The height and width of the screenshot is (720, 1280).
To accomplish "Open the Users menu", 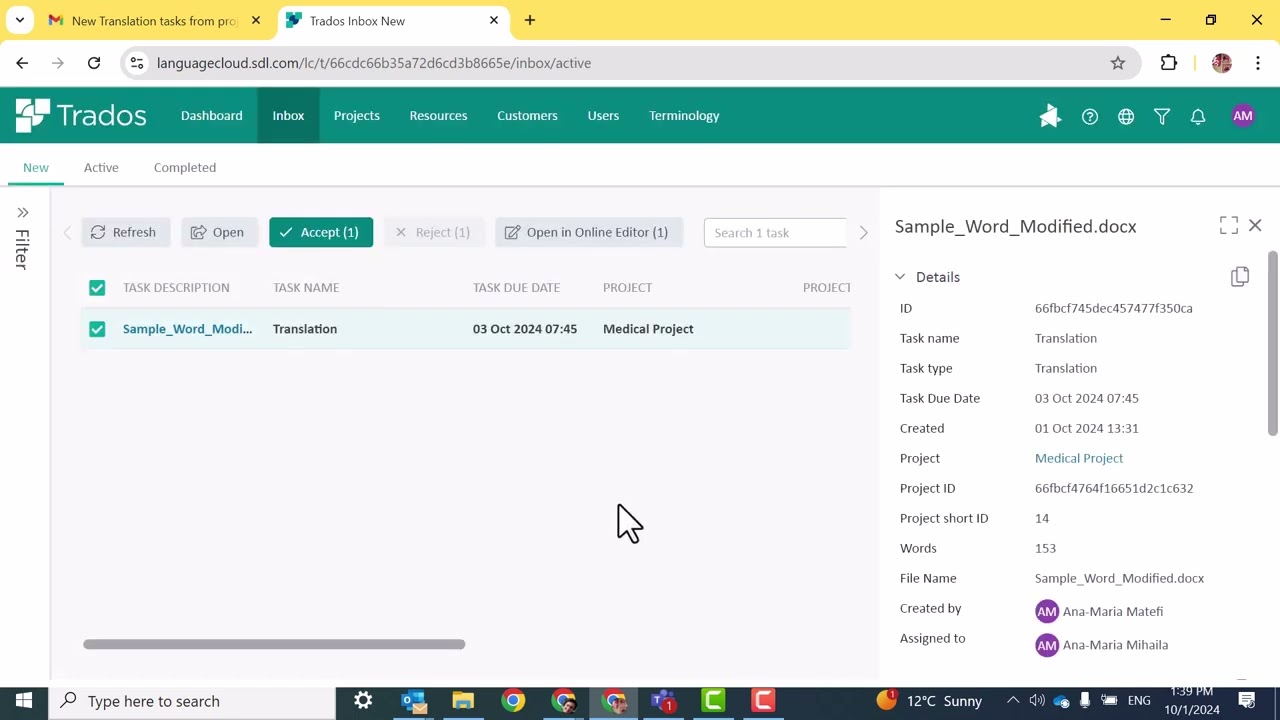I will point(603,116).
